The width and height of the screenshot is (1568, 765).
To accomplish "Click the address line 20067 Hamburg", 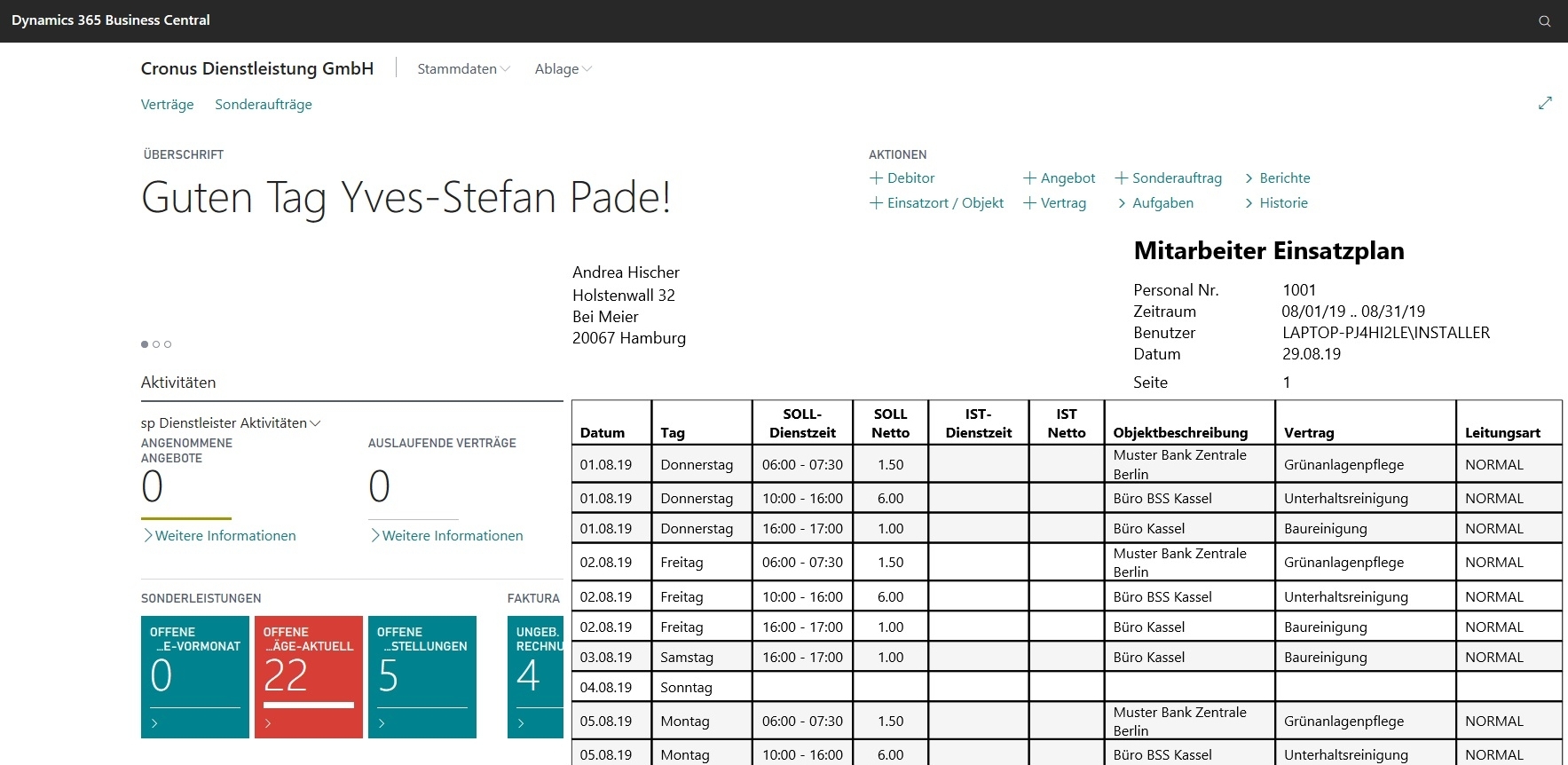I will click(629, 338).
